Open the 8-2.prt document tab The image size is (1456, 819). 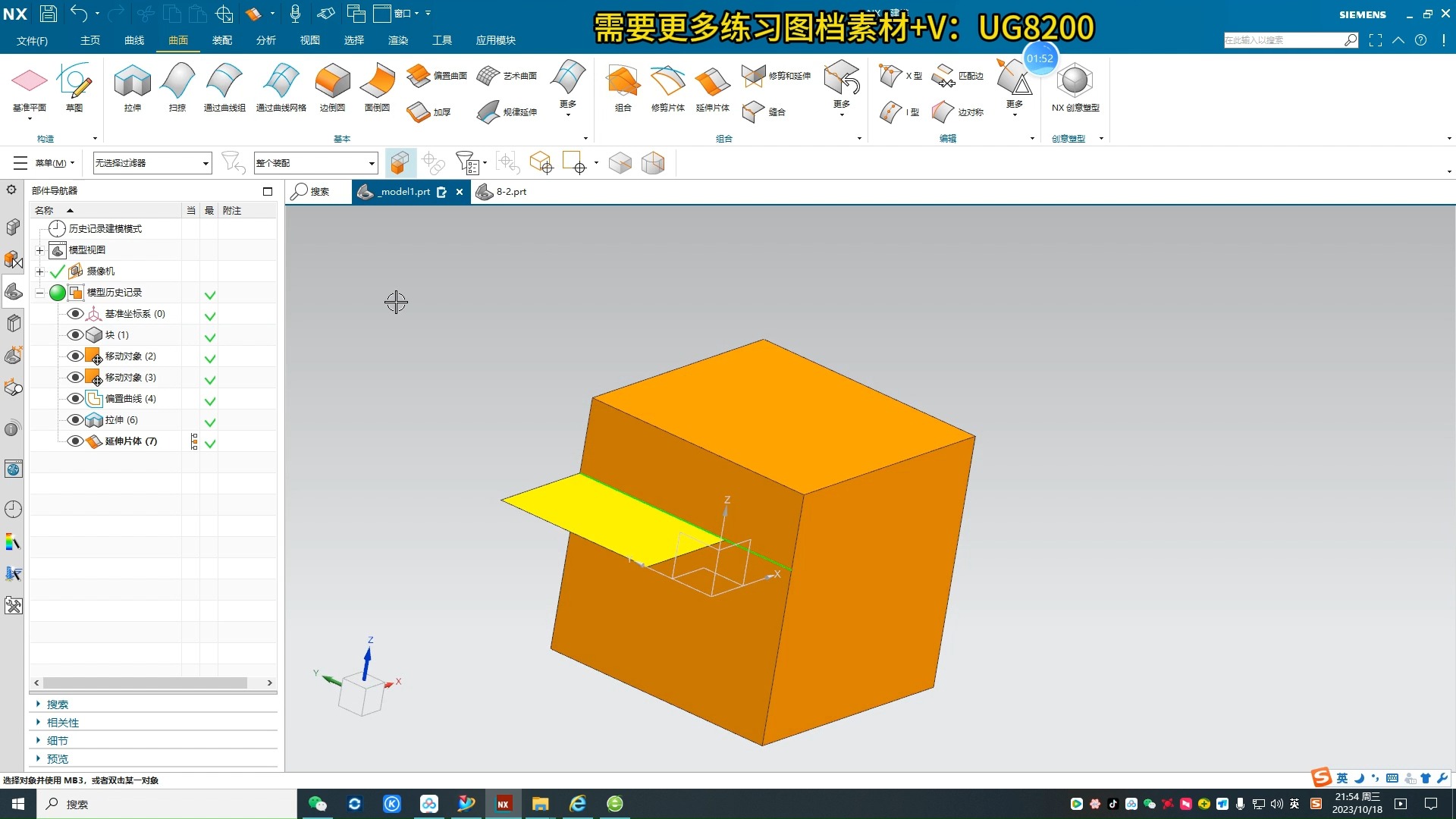point(502,192)
